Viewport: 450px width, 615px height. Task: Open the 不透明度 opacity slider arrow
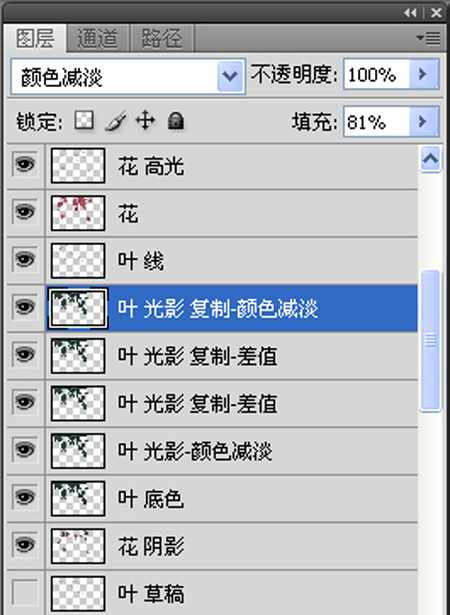tap(424, 74)
